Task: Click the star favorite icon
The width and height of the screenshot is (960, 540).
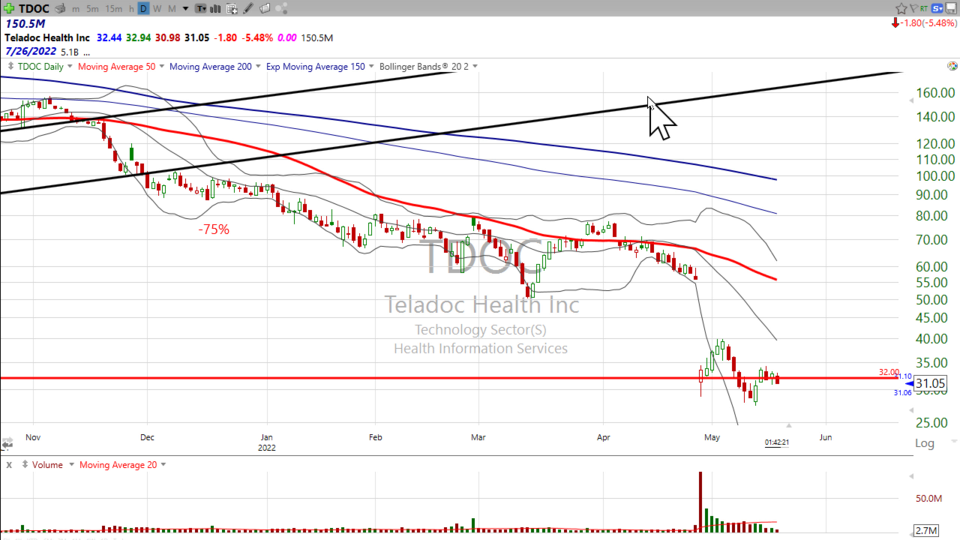Action: click(901, 8)
